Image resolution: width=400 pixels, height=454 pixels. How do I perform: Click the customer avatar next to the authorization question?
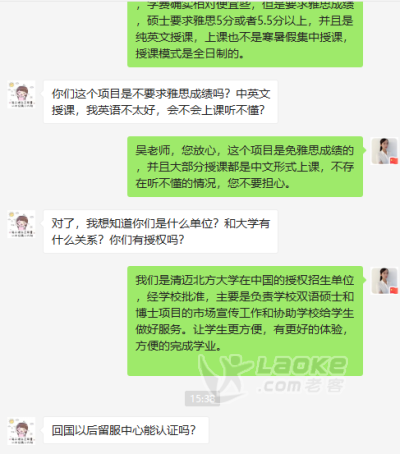tap(21, 224)
